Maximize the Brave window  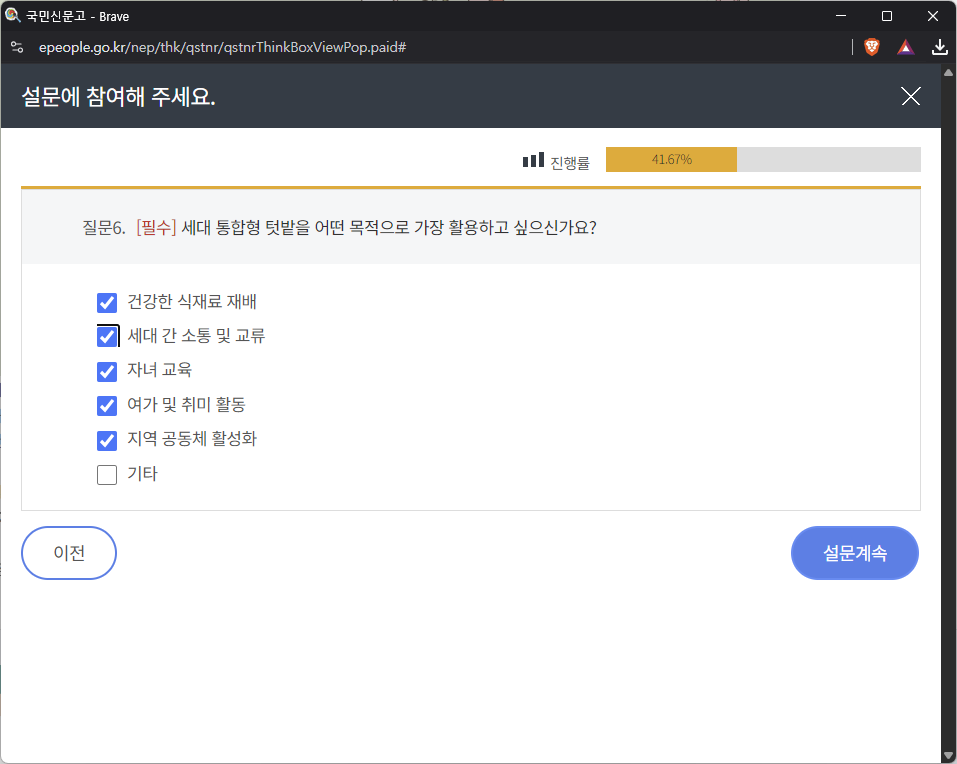pyautogui.click(x=887, y=16)
